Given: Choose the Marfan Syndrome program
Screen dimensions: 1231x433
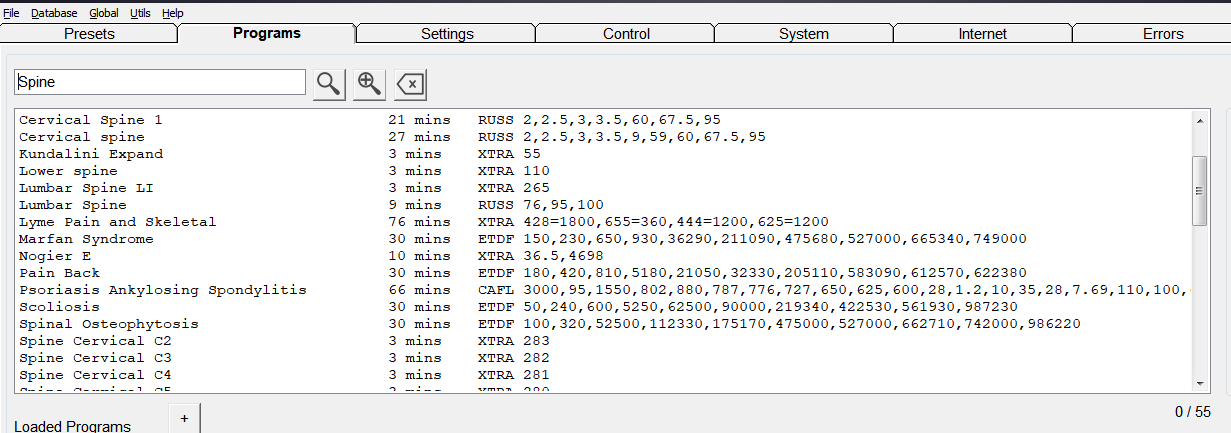Looking at the screenshot, I should pos(604,239).
